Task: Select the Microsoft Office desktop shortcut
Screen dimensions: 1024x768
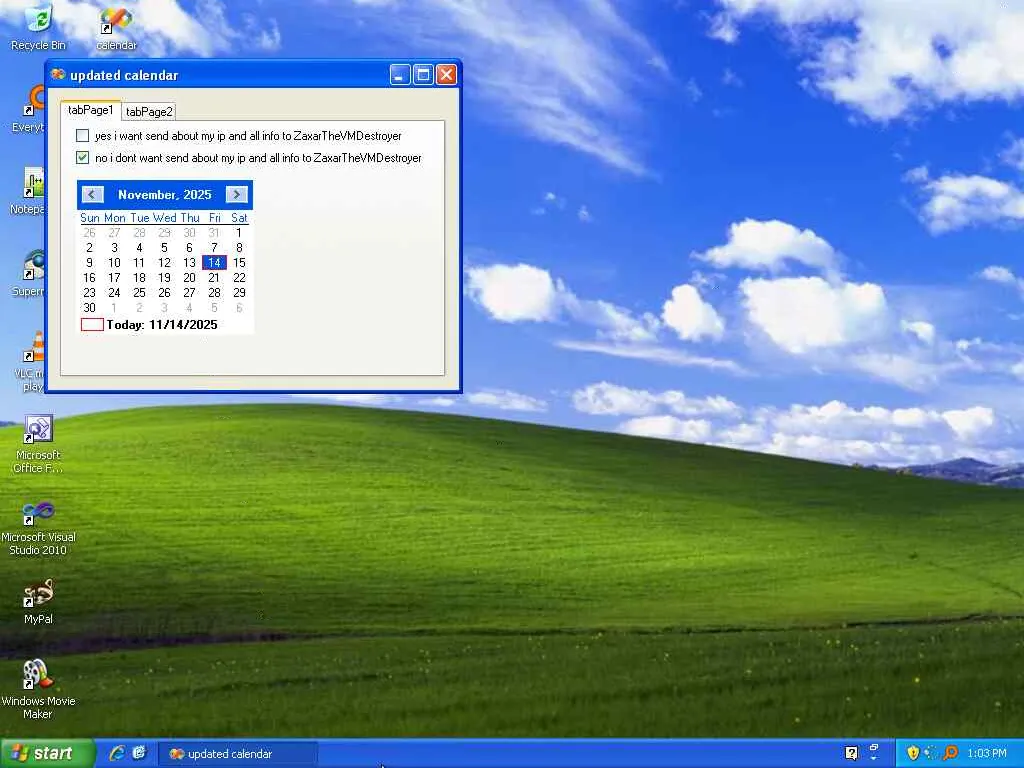Action: (38, 444)
